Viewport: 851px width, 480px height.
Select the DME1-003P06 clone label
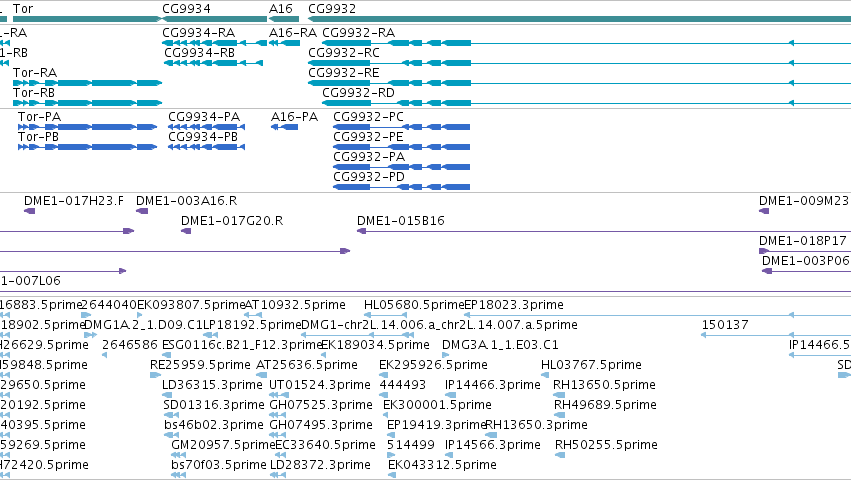pyautogui.click(x=806, y=261)
